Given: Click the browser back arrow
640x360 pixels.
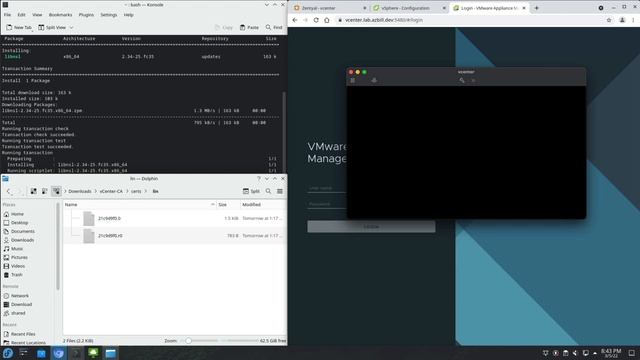Looking at the screenshot, I should coord(295,20).
